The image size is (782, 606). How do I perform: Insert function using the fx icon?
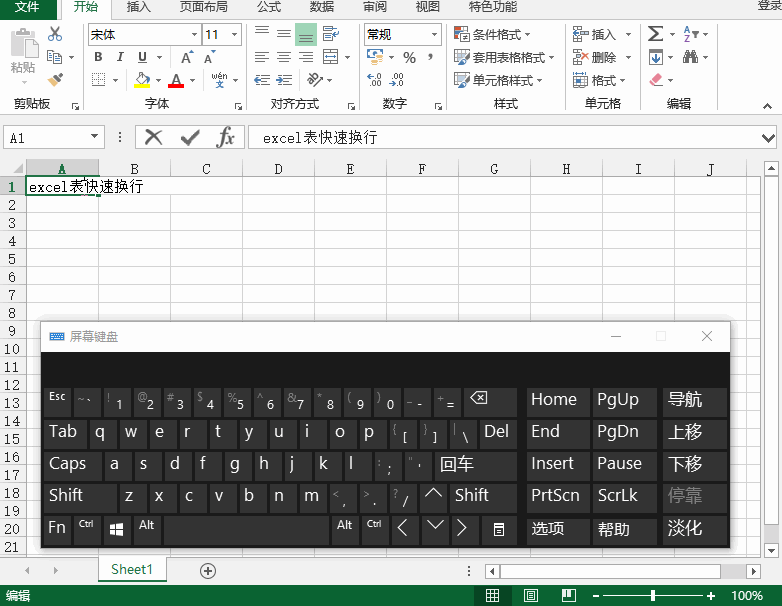click(x=226, y=137)
